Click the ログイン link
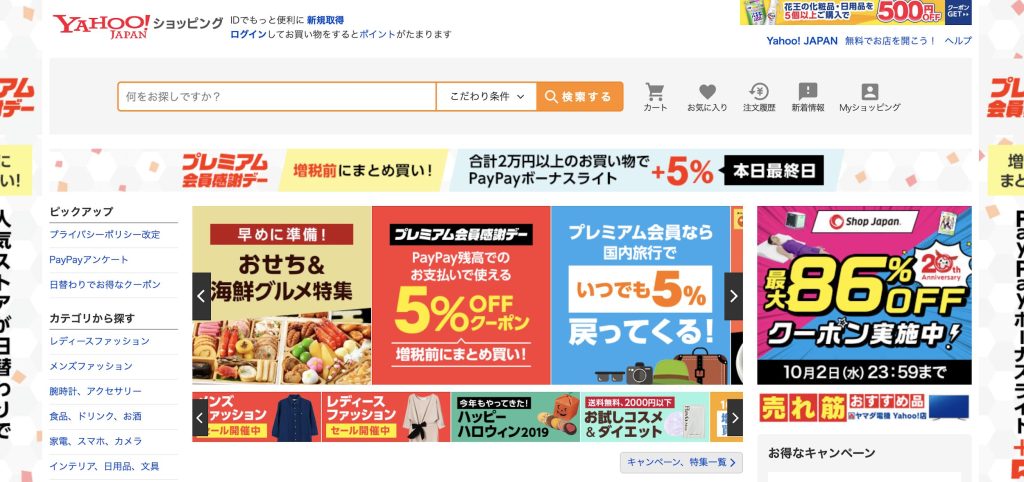 [248, 35]
